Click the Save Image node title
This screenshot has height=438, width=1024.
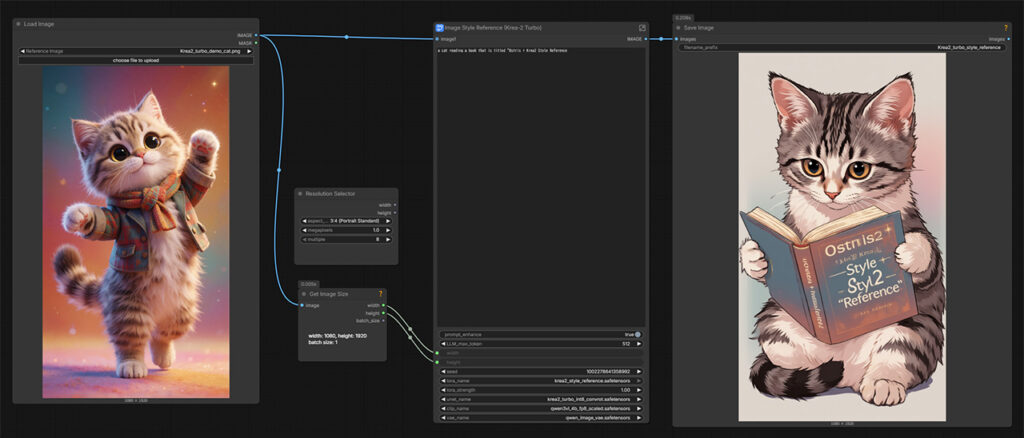coord(699,28)
